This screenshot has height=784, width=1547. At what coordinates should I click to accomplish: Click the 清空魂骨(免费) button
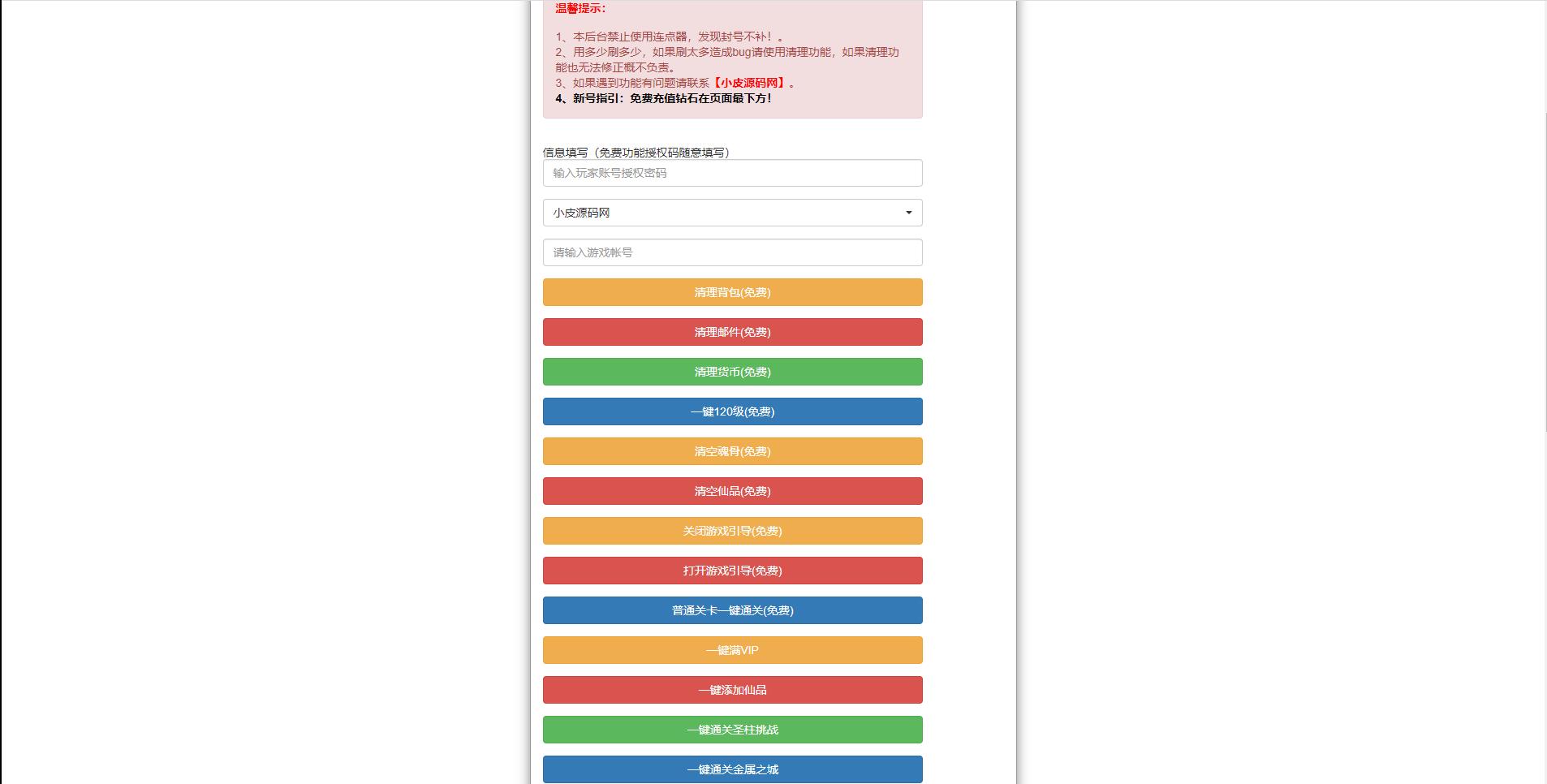click(x=732, y=451)
